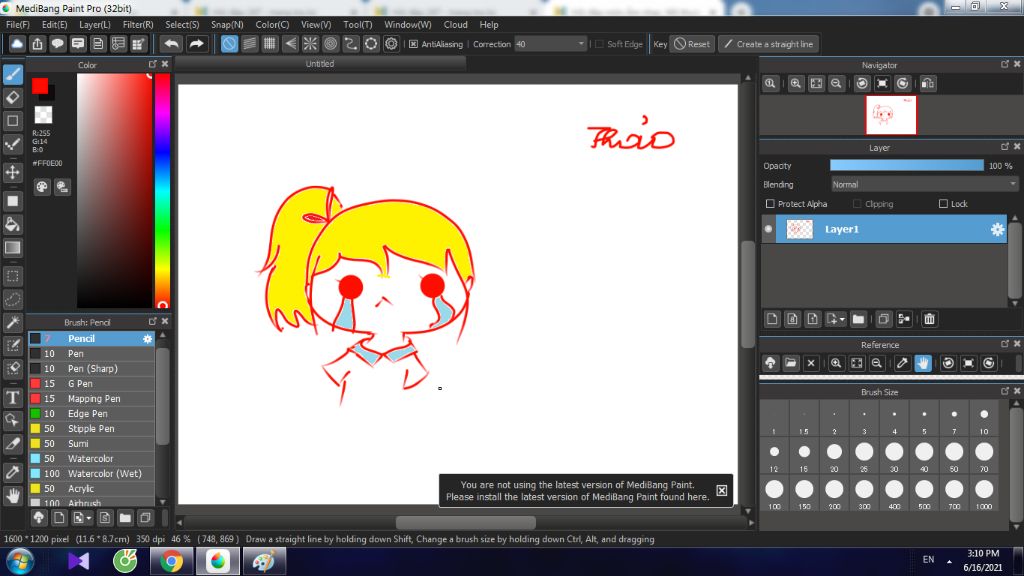This screenshot has height=576, width=1024.
Task: Select the Brush tool in left toolbar
Action: coord(13,74)
